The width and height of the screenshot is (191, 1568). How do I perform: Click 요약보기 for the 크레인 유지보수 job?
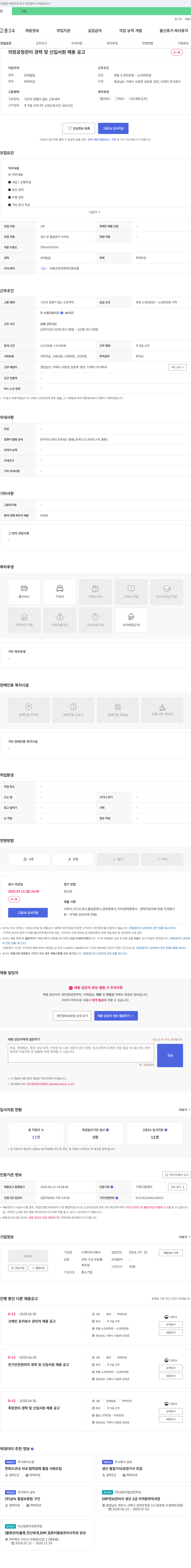click(171, 1325)
